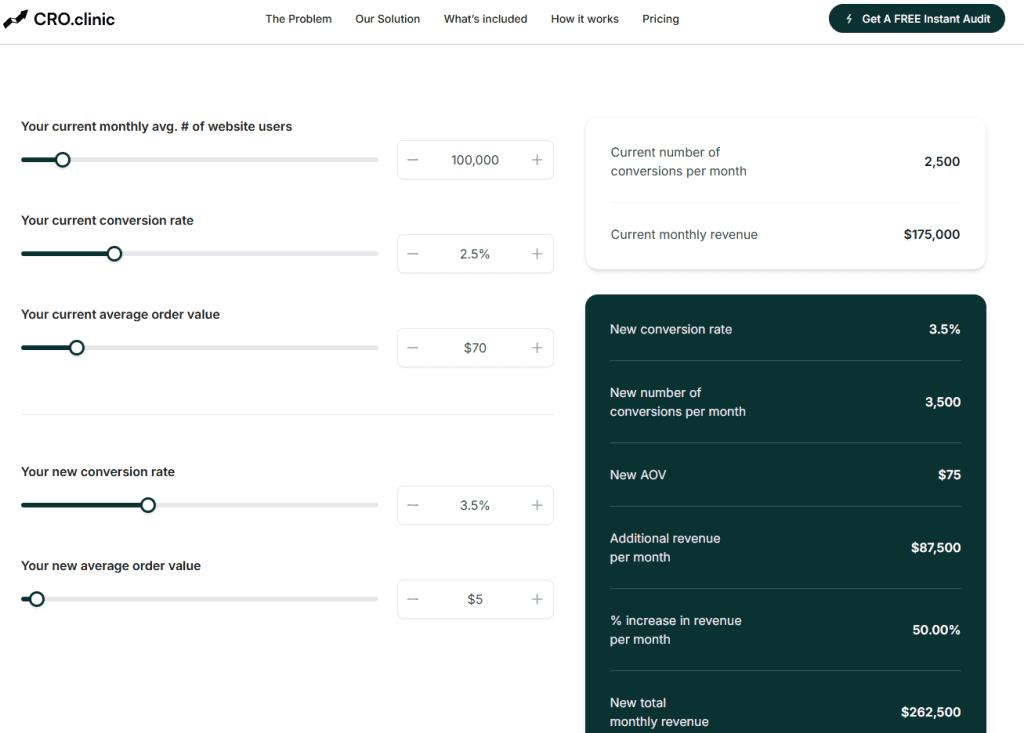This screenshot has height=733, width=1024.
Task: Increase monthly website users with plus icon
Action: point(537,160)
